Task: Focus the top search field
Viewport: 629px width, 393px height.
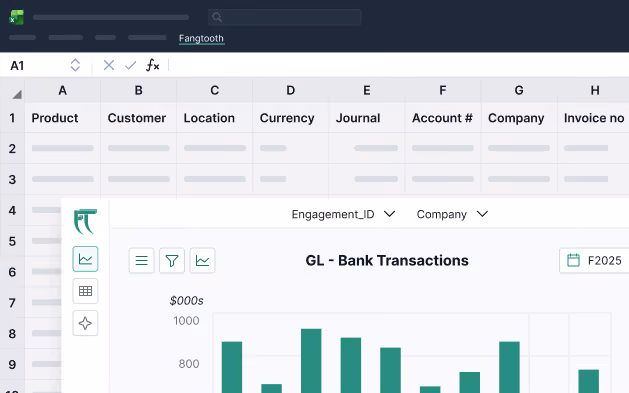Action: click(284, 17)
